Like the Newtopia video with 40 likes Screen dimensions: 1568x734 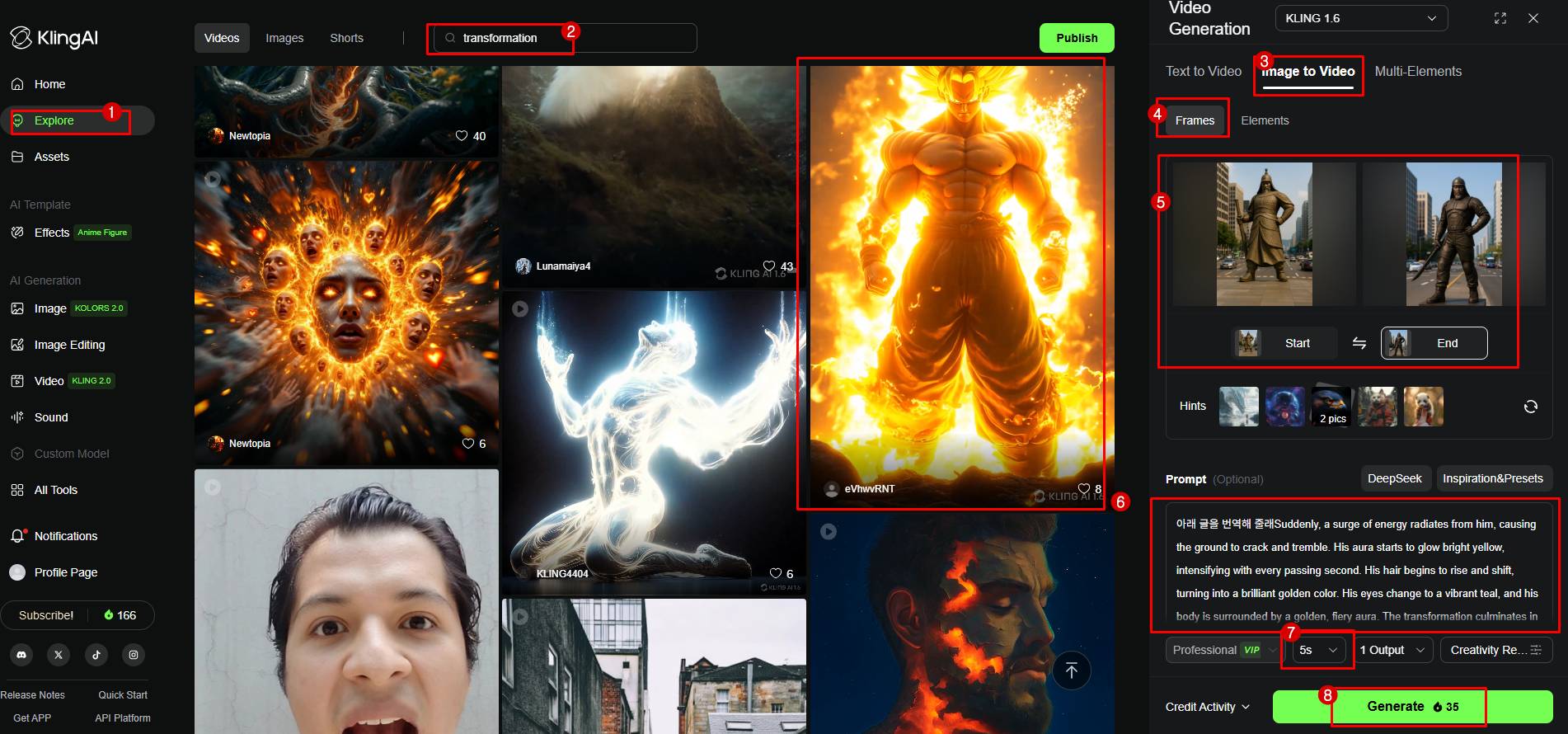[462, 136]
